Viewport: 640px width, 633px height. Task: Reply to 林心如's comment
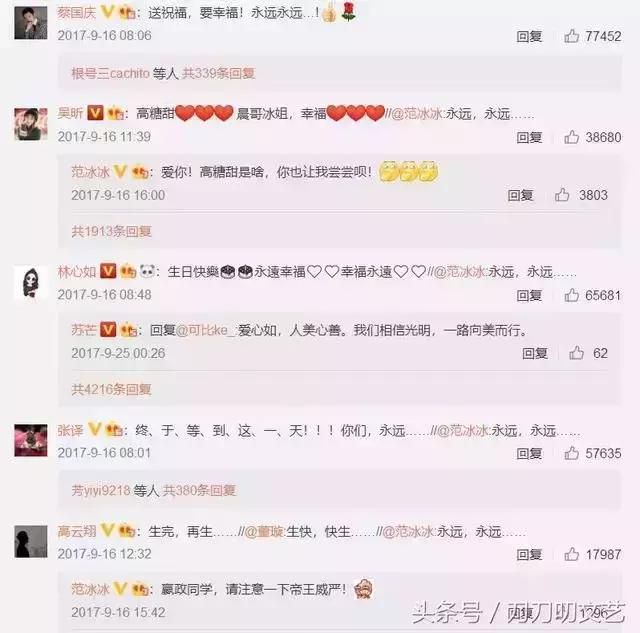pyautogui.click(x=529, y=295)
